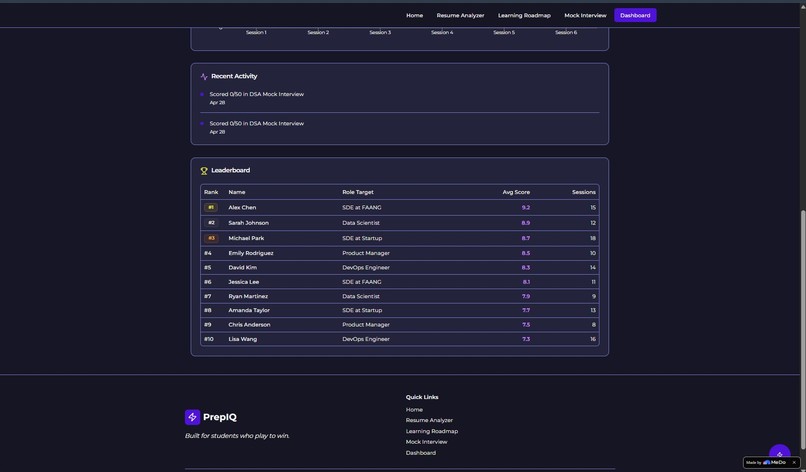This screenshot has width=806, height=472.
Task: Select Chris Anderson in the leaderboard
Action: (249, 325)
